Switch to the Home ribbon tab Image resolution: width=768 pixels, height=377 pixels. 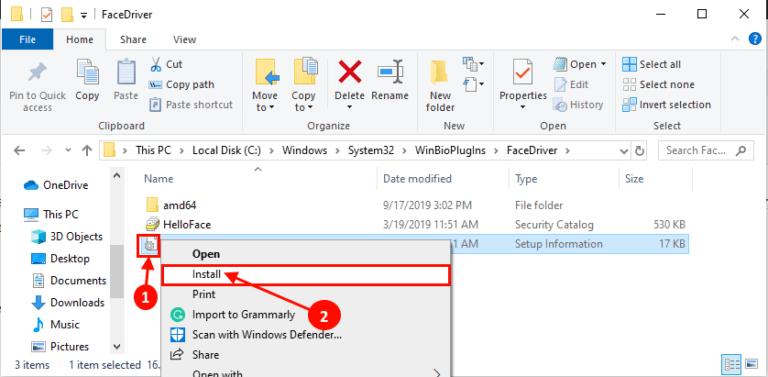[79, 40]
